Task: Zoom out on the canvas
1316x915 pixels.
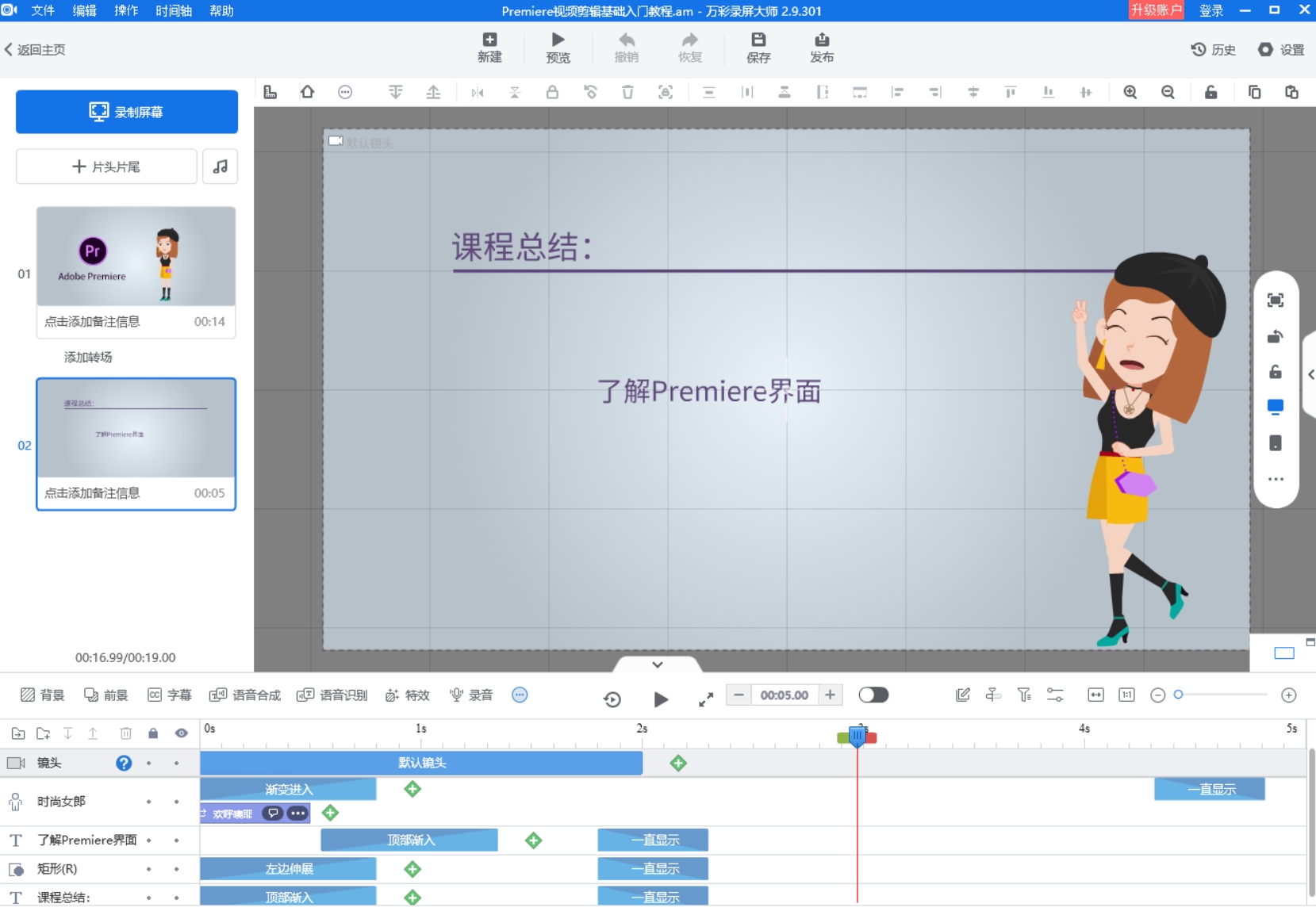Action: 1168,92
